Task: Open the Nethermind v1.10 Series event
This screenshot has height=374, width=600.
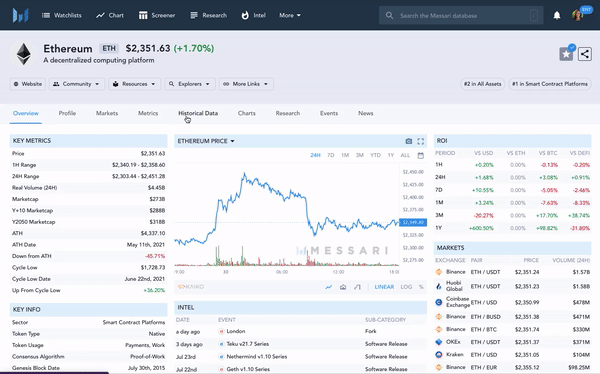Action: 256,356
